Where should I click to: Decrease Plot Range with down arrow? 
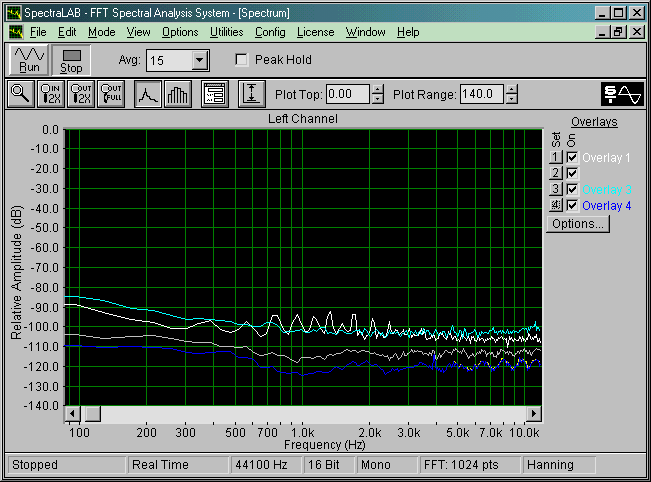click(x=512, y=99)
